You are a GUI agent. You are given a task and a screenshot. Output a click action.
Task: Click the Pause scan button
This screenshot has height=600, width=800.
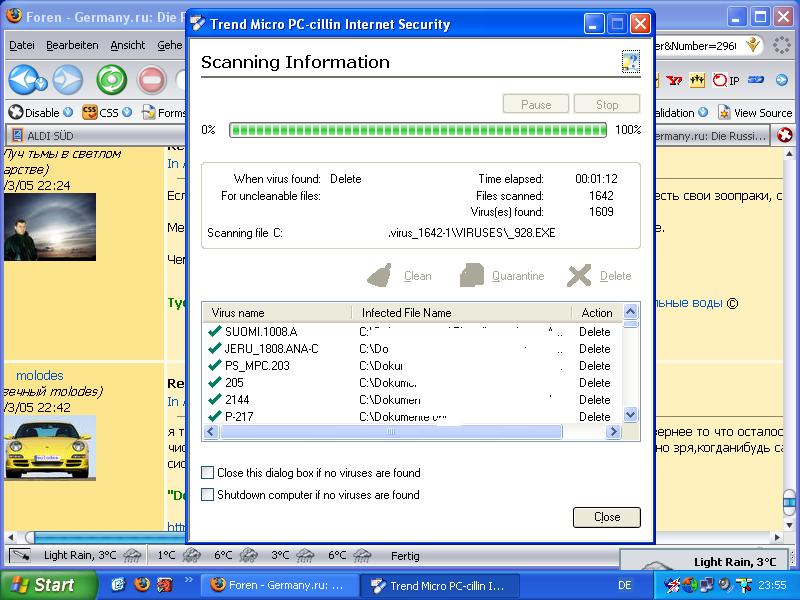[536, 104]
